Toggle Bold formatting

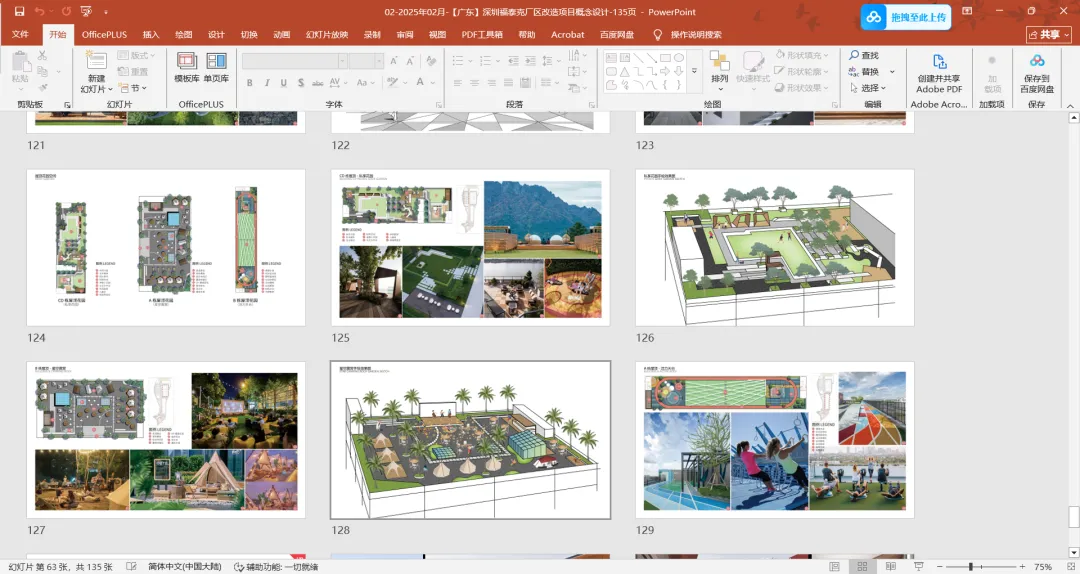click(249, 83)
